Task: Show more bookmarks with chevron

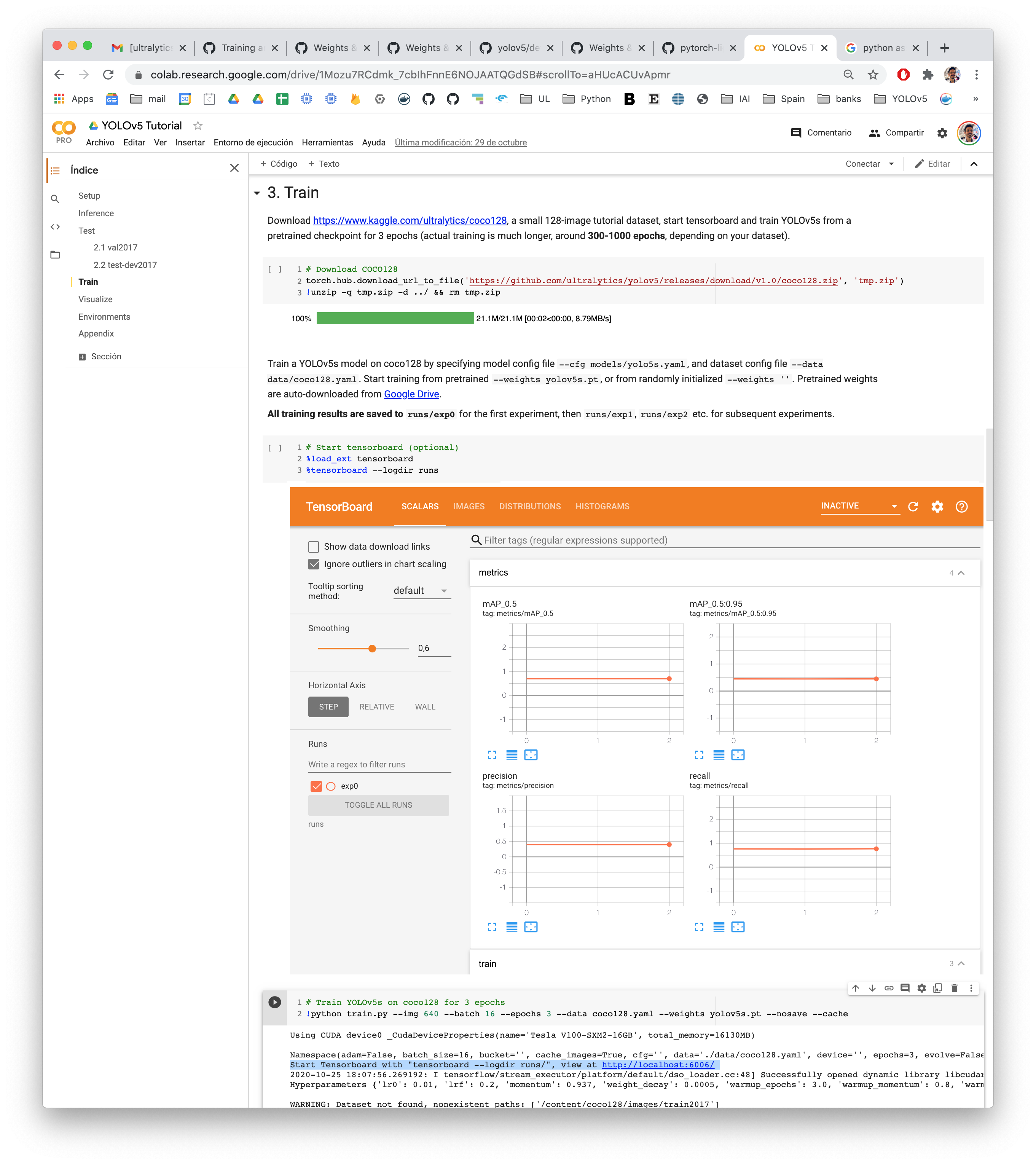Action: tap(975, 99)
